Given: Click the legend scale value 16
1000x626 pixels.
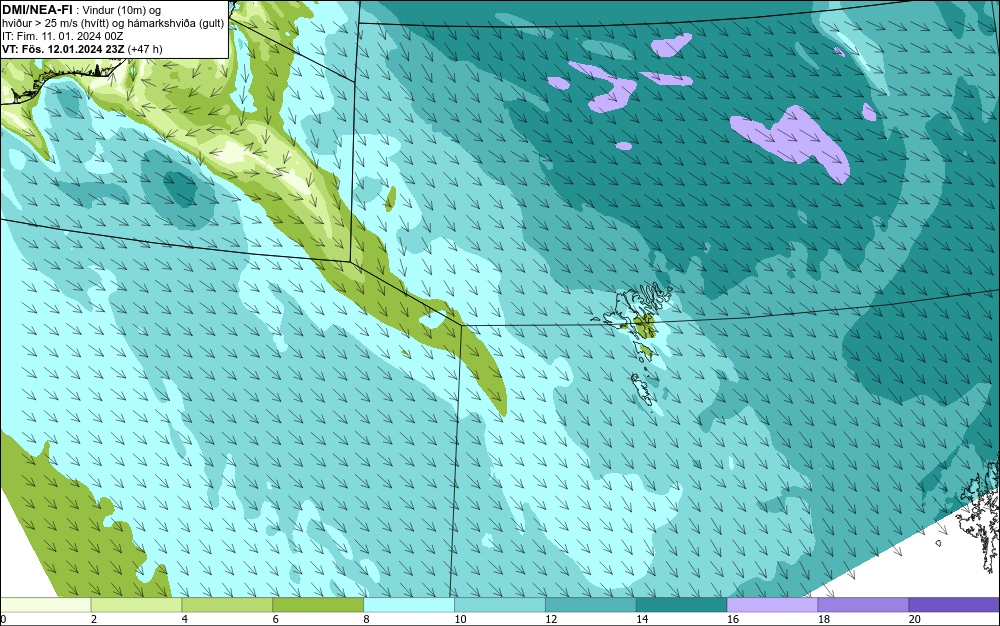Looking at the screenshot, I should coord(733,619).
